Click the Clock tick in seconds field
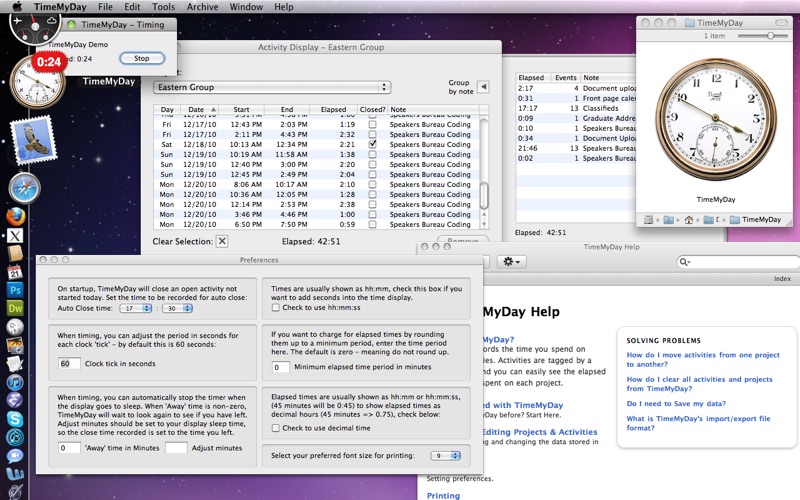This screenshot has width=800, height=500. (69, 364)
